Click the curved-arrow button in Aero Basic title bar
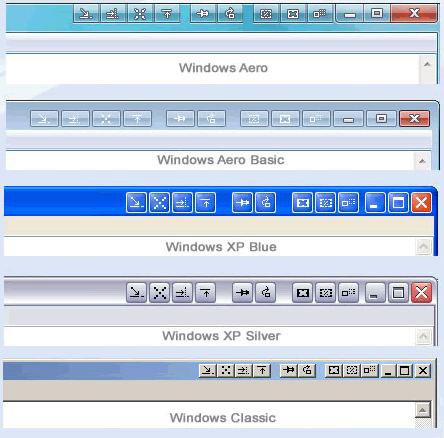The image size is (444, 438). [211, 118]
